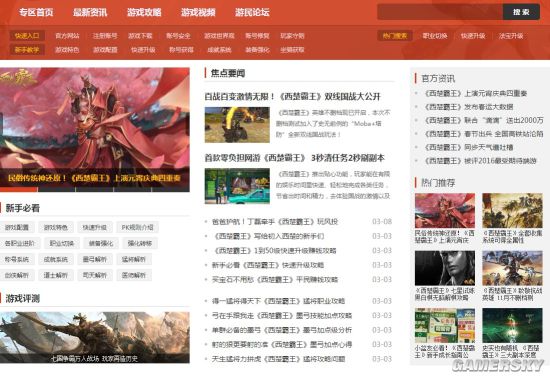Switch to the 游戏视频 navigation tab

tap(198, 12)
